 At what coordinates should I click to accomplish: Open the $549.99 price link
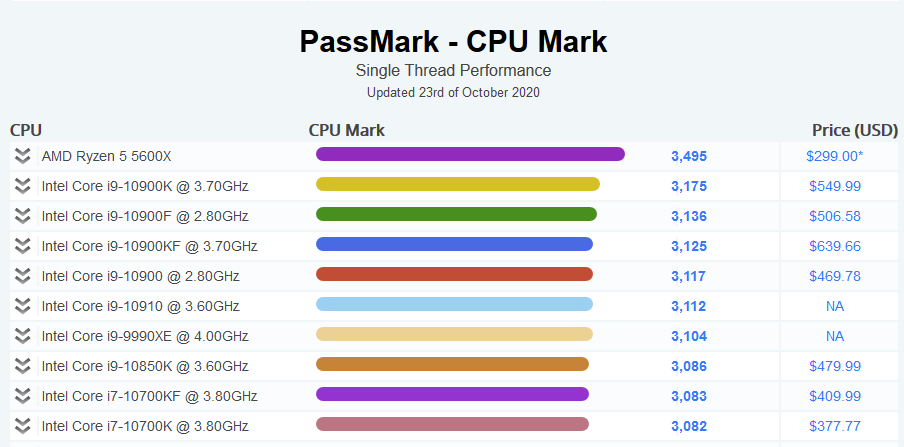click(834, 186)
